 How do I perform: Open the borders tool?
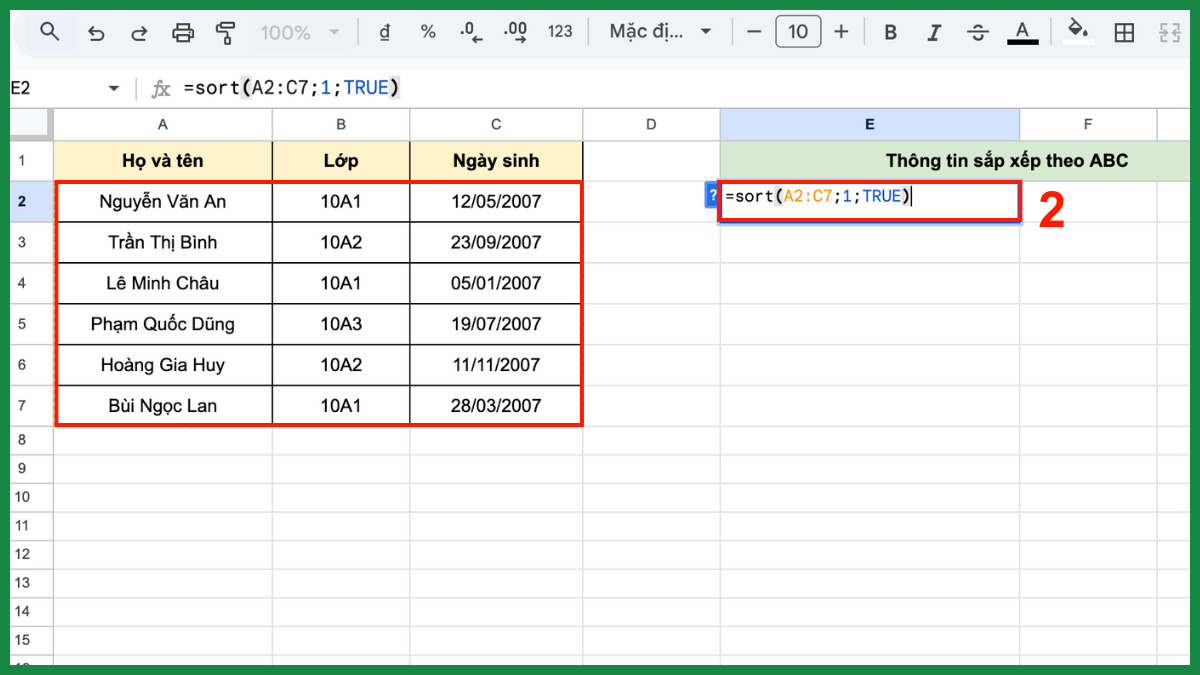[x=1124, y=32]
